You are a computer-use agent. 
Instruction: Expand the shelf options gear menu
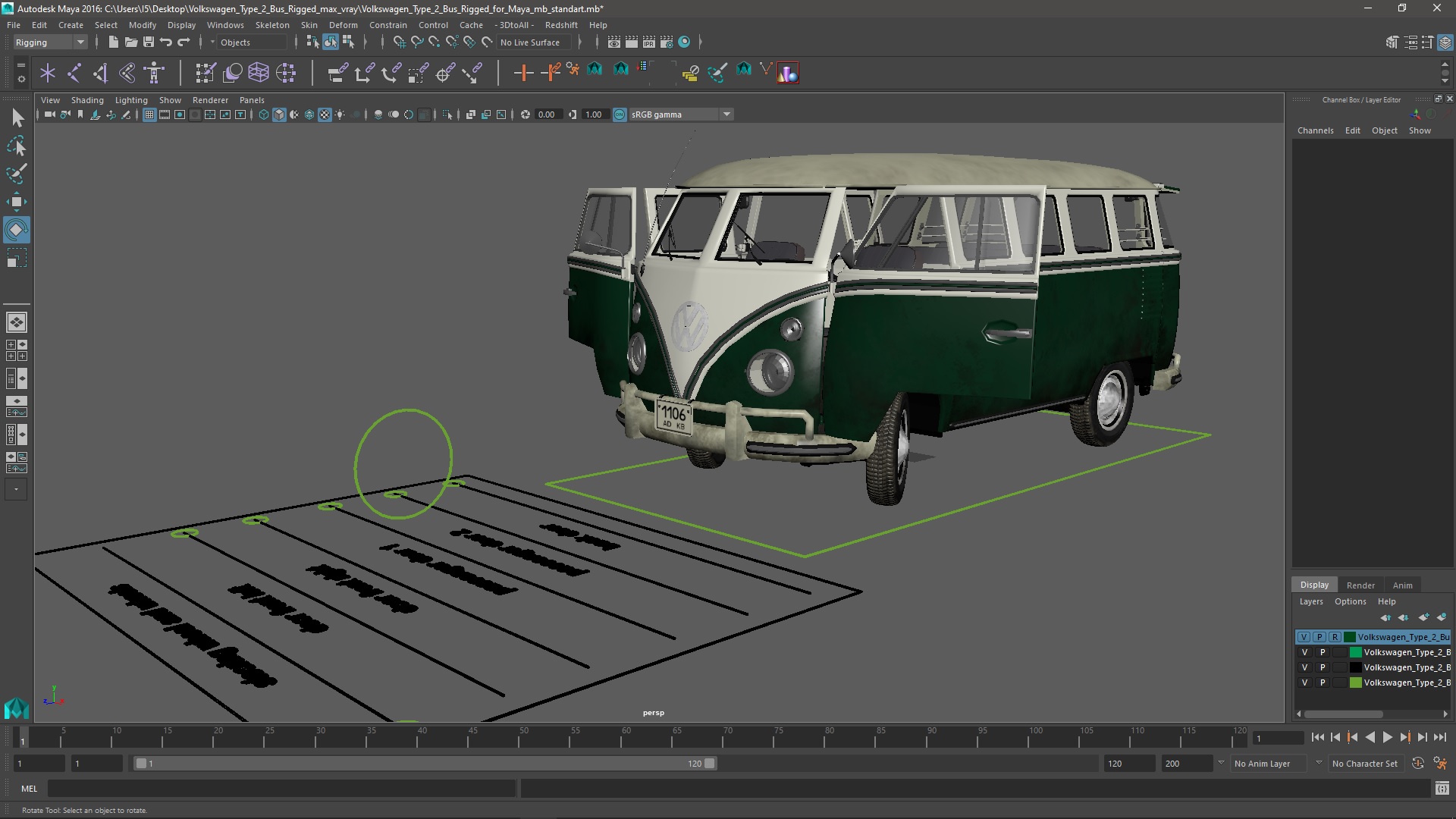coord(21,79)
